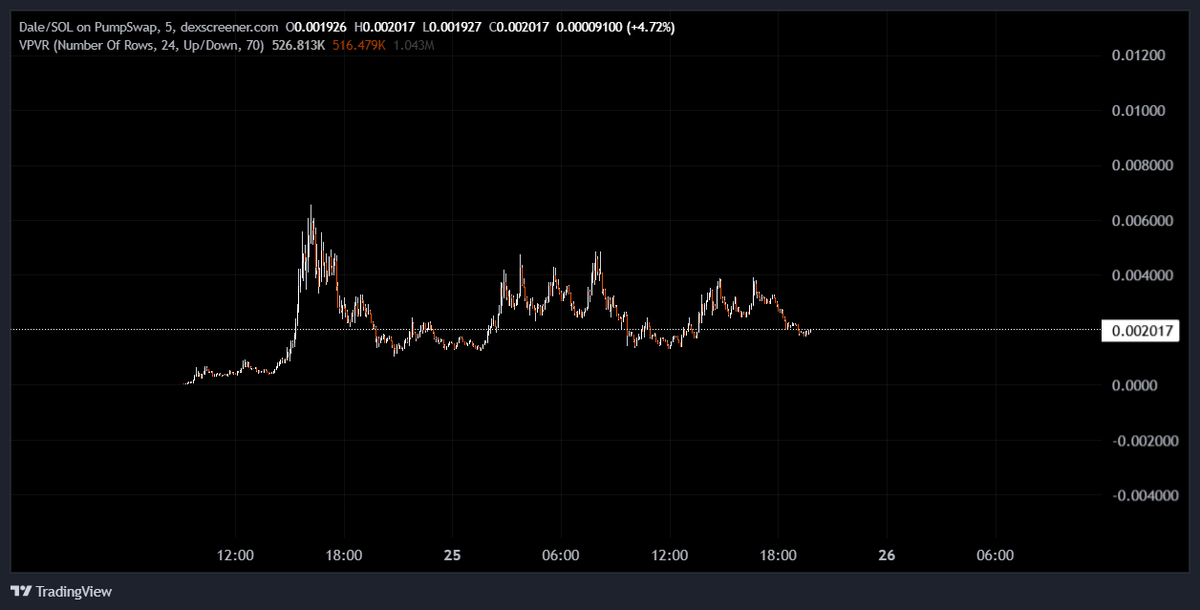Open the TradingView wordmark link
Viewport: 1200px width, 610px height.
pos(74,591)
